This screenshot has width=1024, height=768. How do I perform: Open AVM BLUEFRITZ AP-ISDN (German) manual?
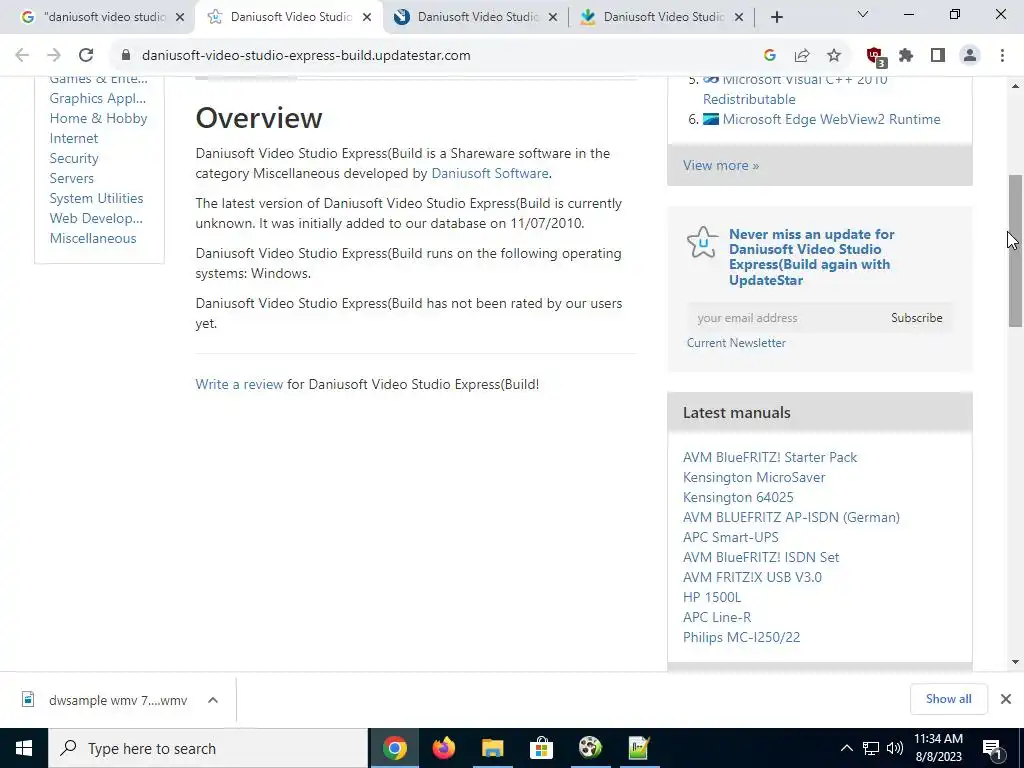[x=792, y=517]
